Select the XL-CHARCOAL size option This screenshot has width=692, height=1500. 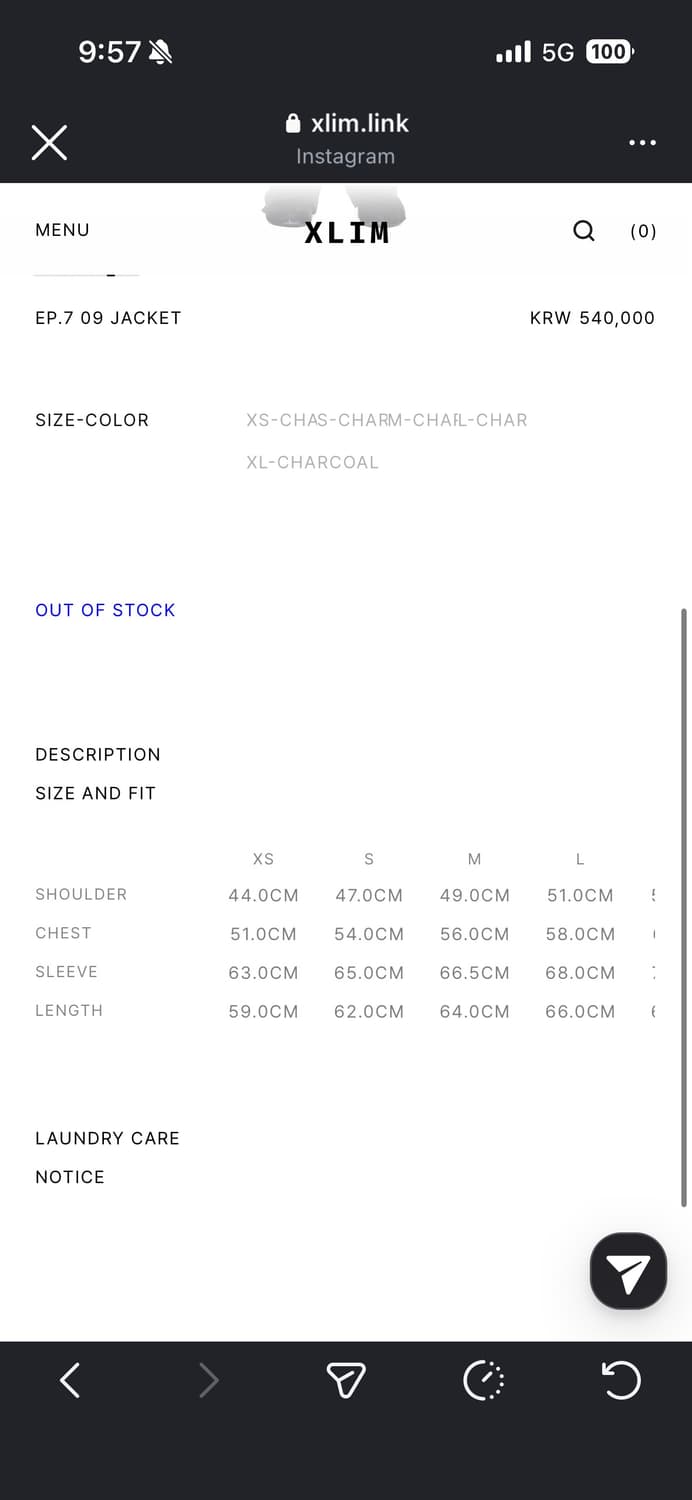point(312,462)
